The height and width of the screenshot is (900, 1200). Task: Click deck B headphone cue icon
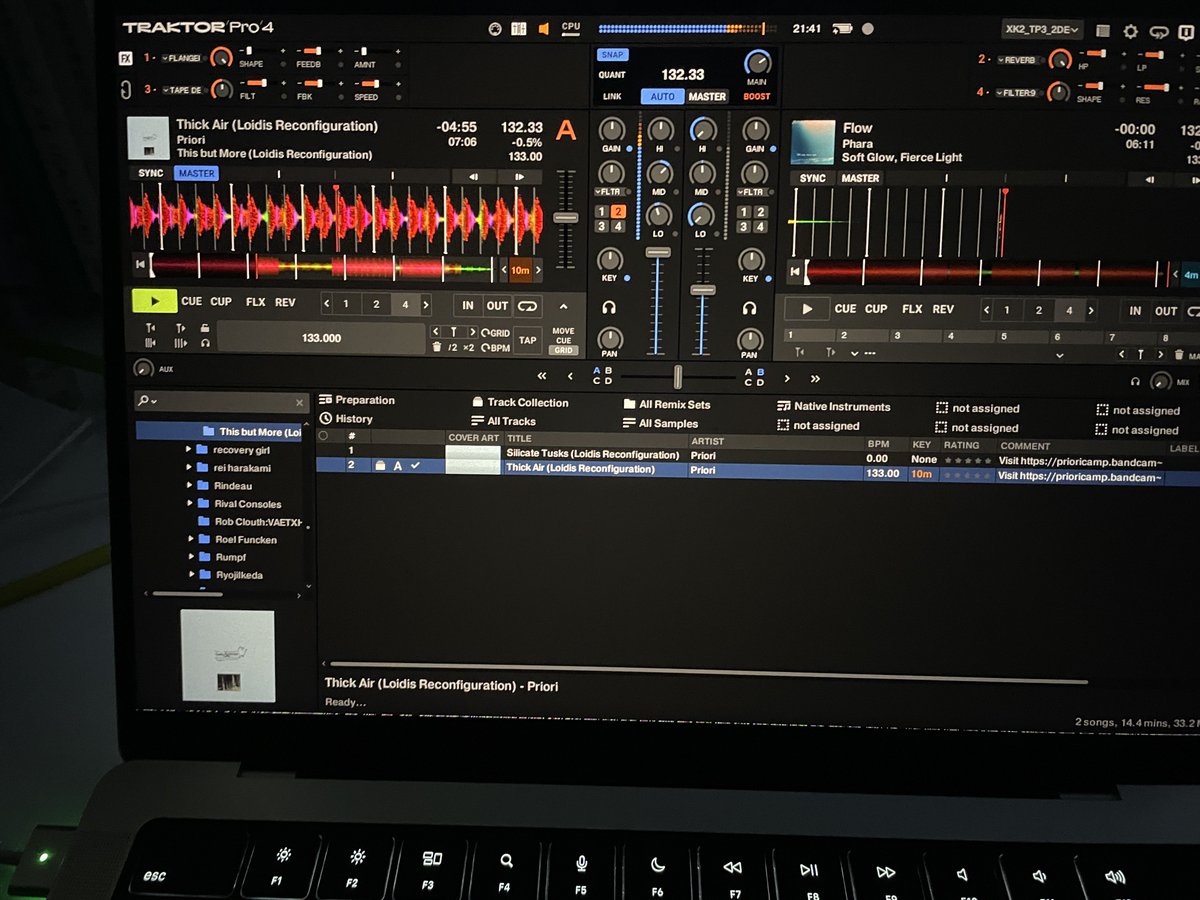pyautogui.click(x=748, y=309)
